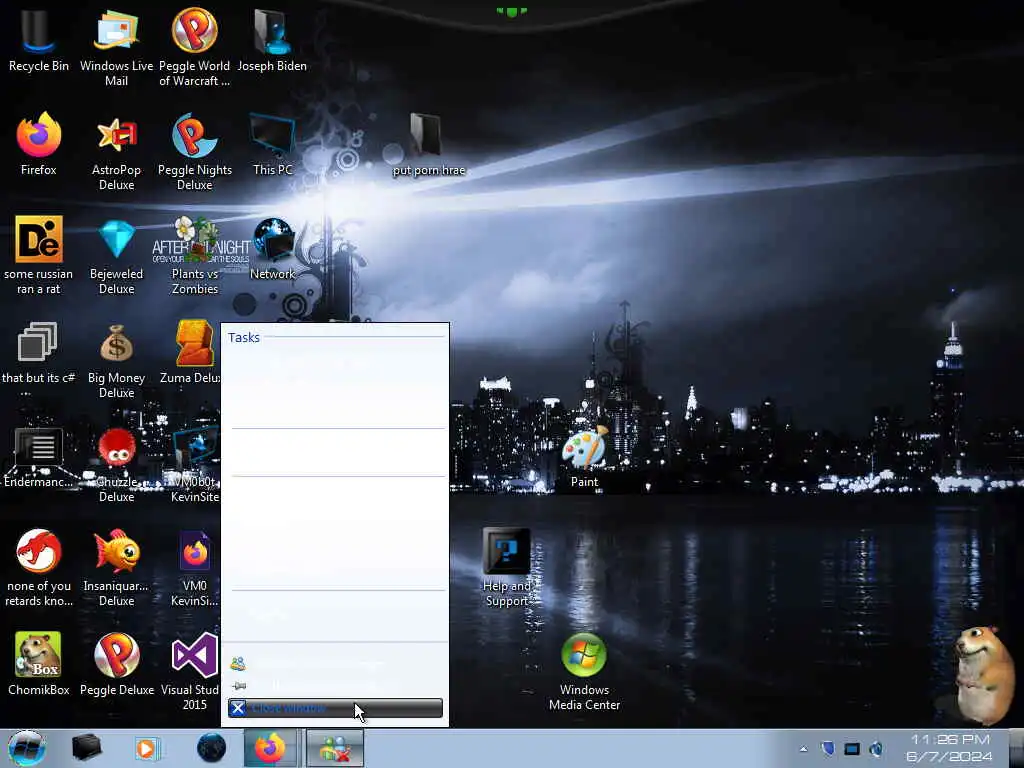Select the Peggle Nights Deluxe icon
The width and height of the screenshot is (1024, 768).
point(195,152)
